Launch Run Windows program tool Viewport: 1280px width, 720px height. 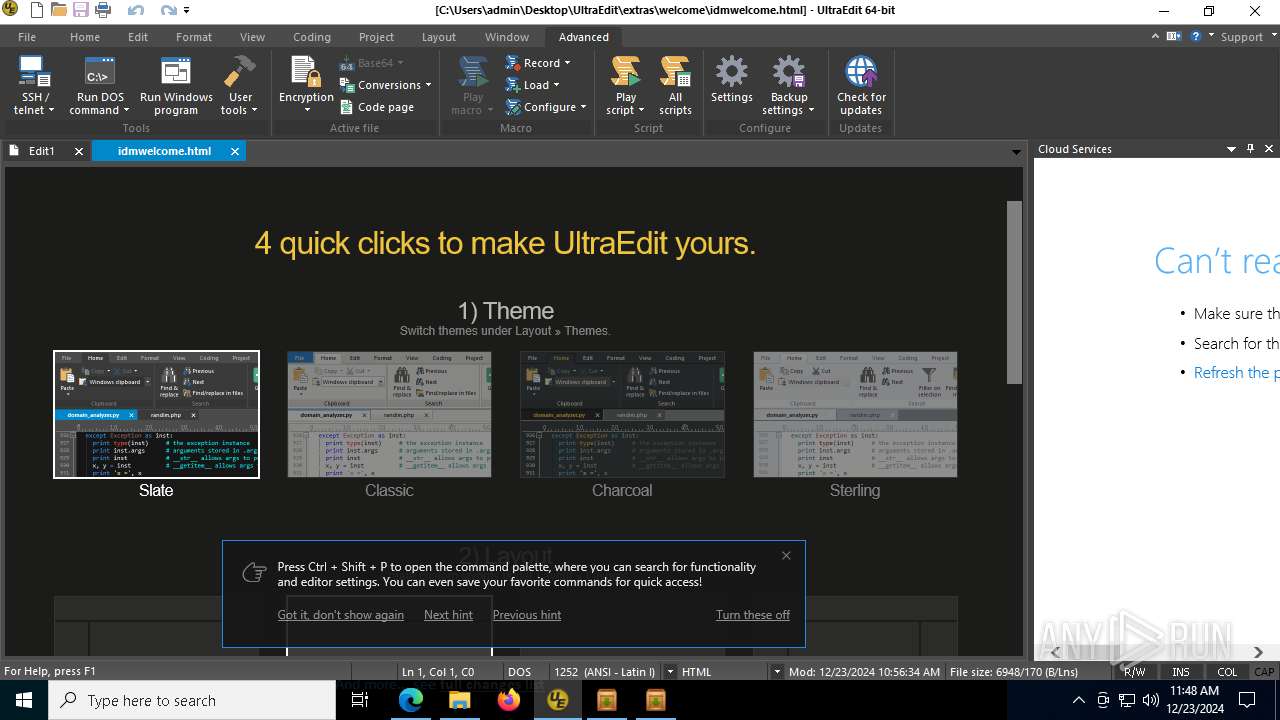pyautogui.click(x=176, y=86)
